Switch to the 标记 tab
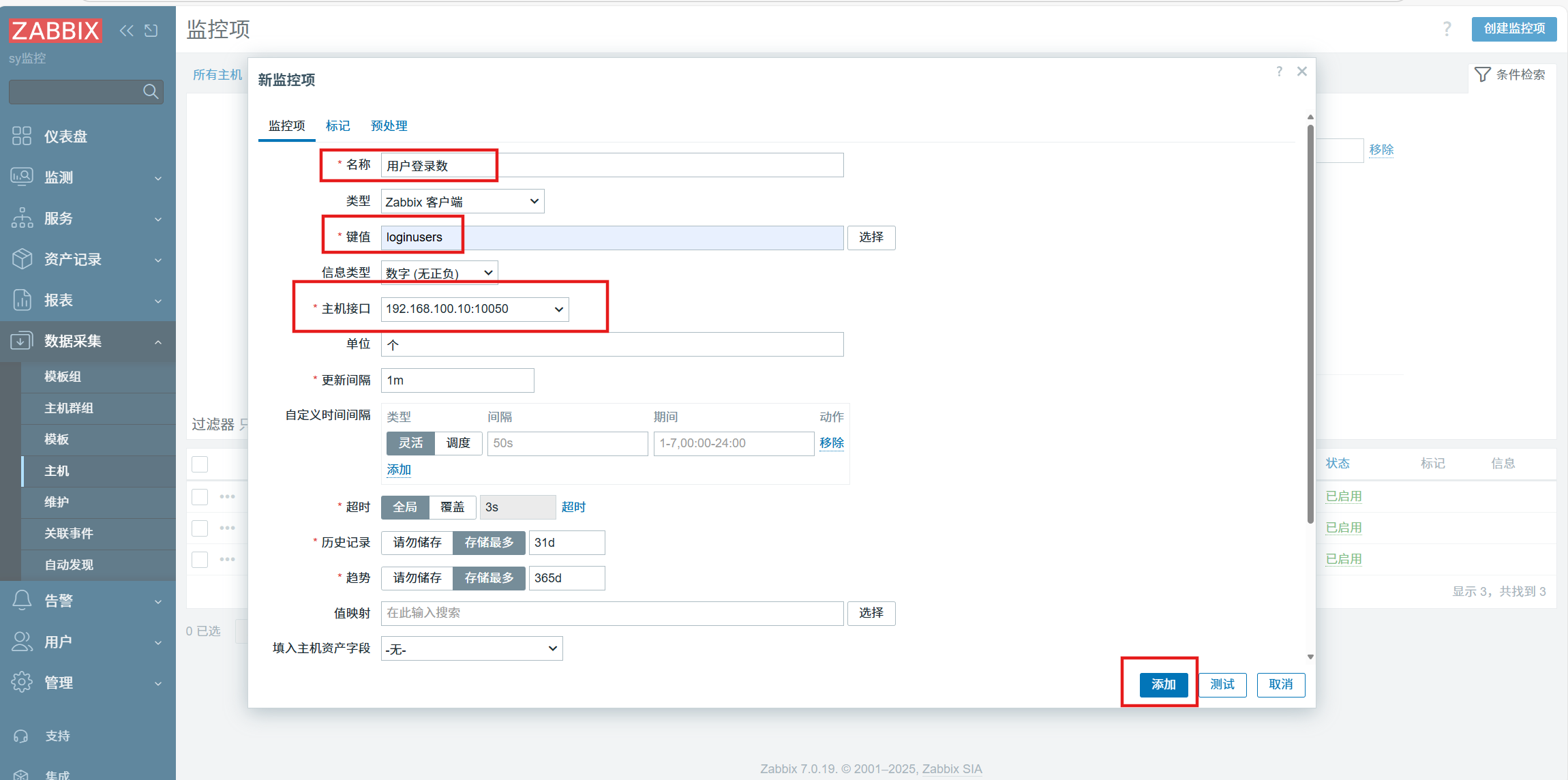This screenshot has height=780, width=1568. tap(337, 125)
